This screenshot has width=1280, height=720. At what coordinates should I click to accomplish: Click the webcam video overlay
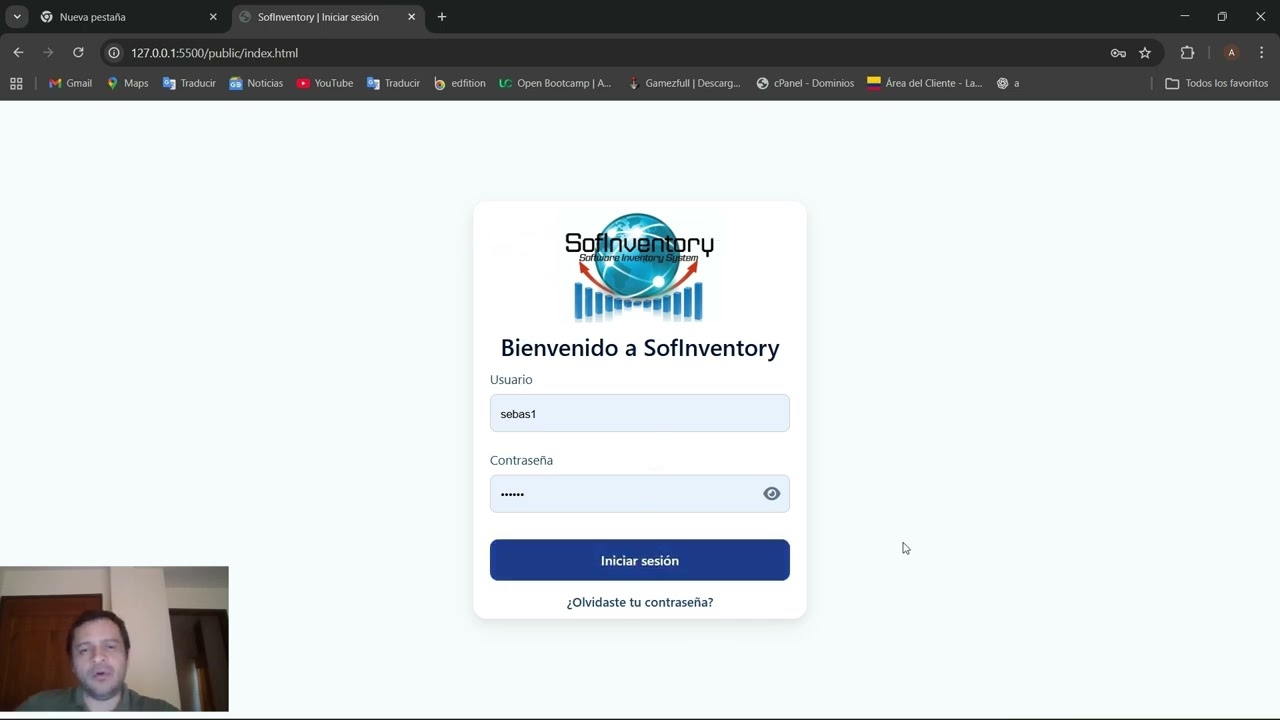(x=114, y=639)
